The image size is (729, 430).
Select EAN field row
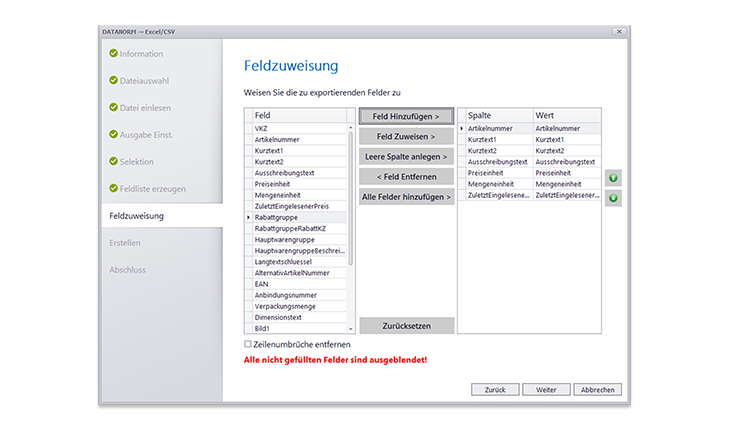(299, 284)
